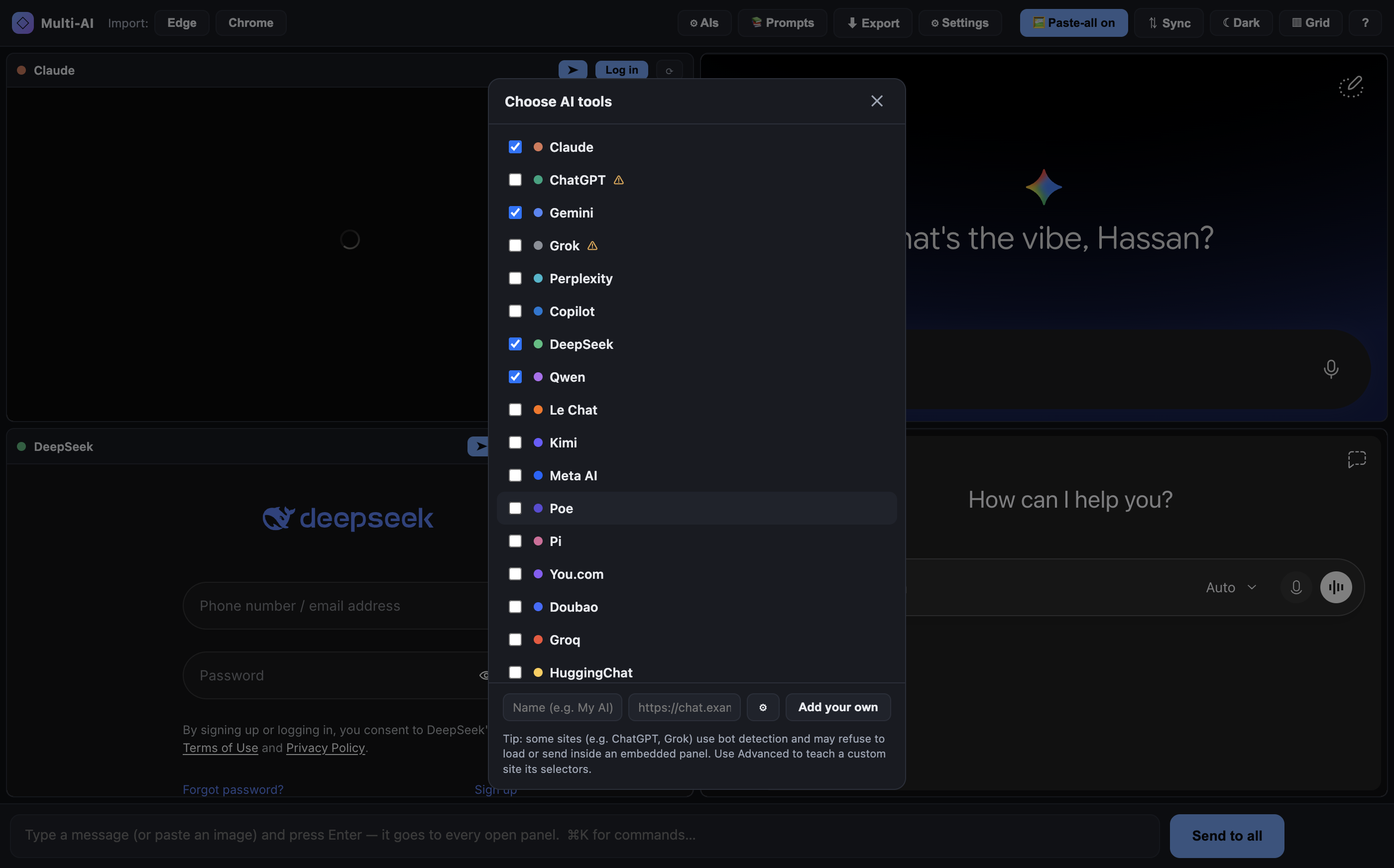This screenshot has width=1394, height=868.
Task: Open advanced gear next to URL field
Action: pyautogui.click(x=762, y=707)
